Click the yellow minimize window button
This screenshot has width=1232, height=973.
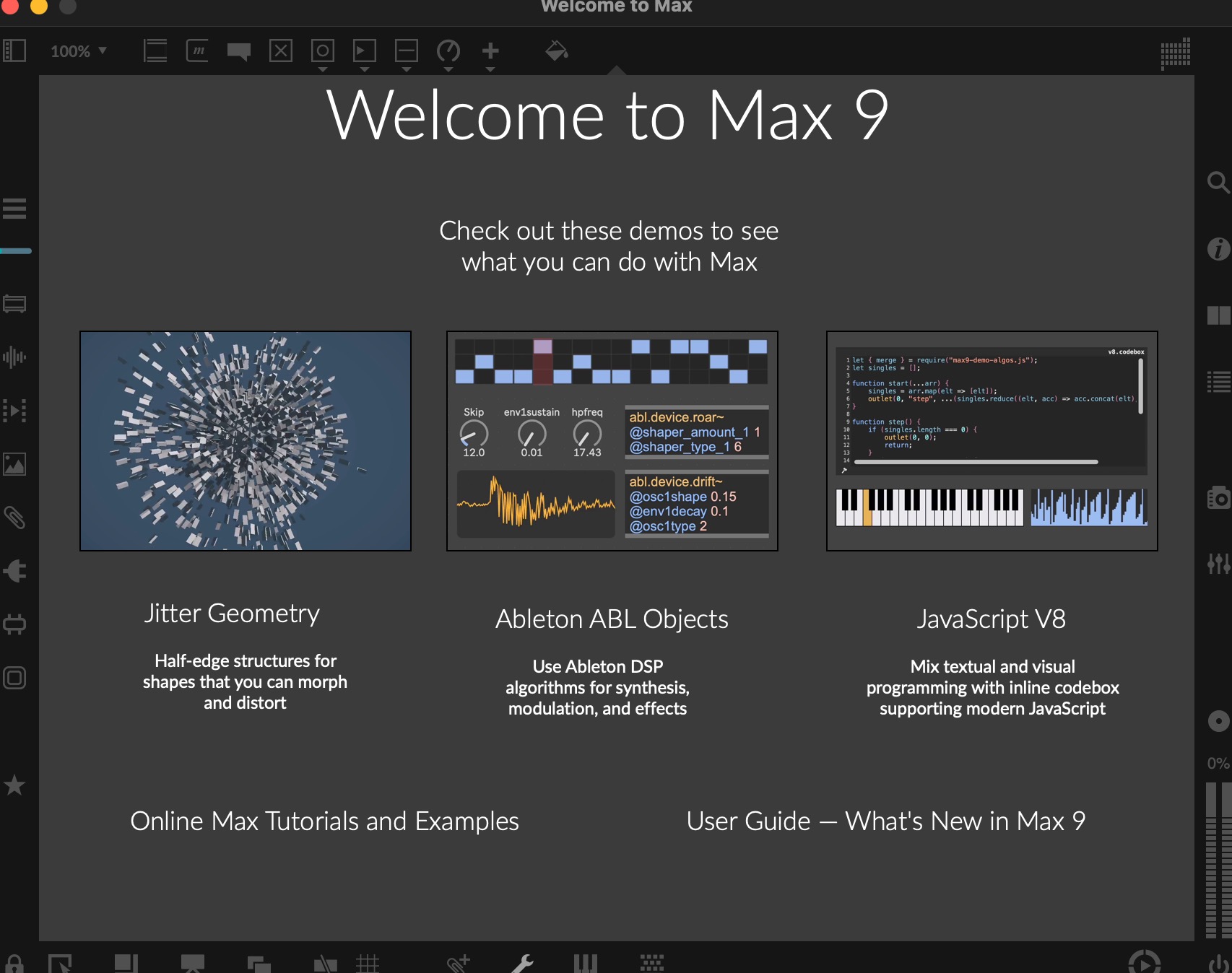39,6
